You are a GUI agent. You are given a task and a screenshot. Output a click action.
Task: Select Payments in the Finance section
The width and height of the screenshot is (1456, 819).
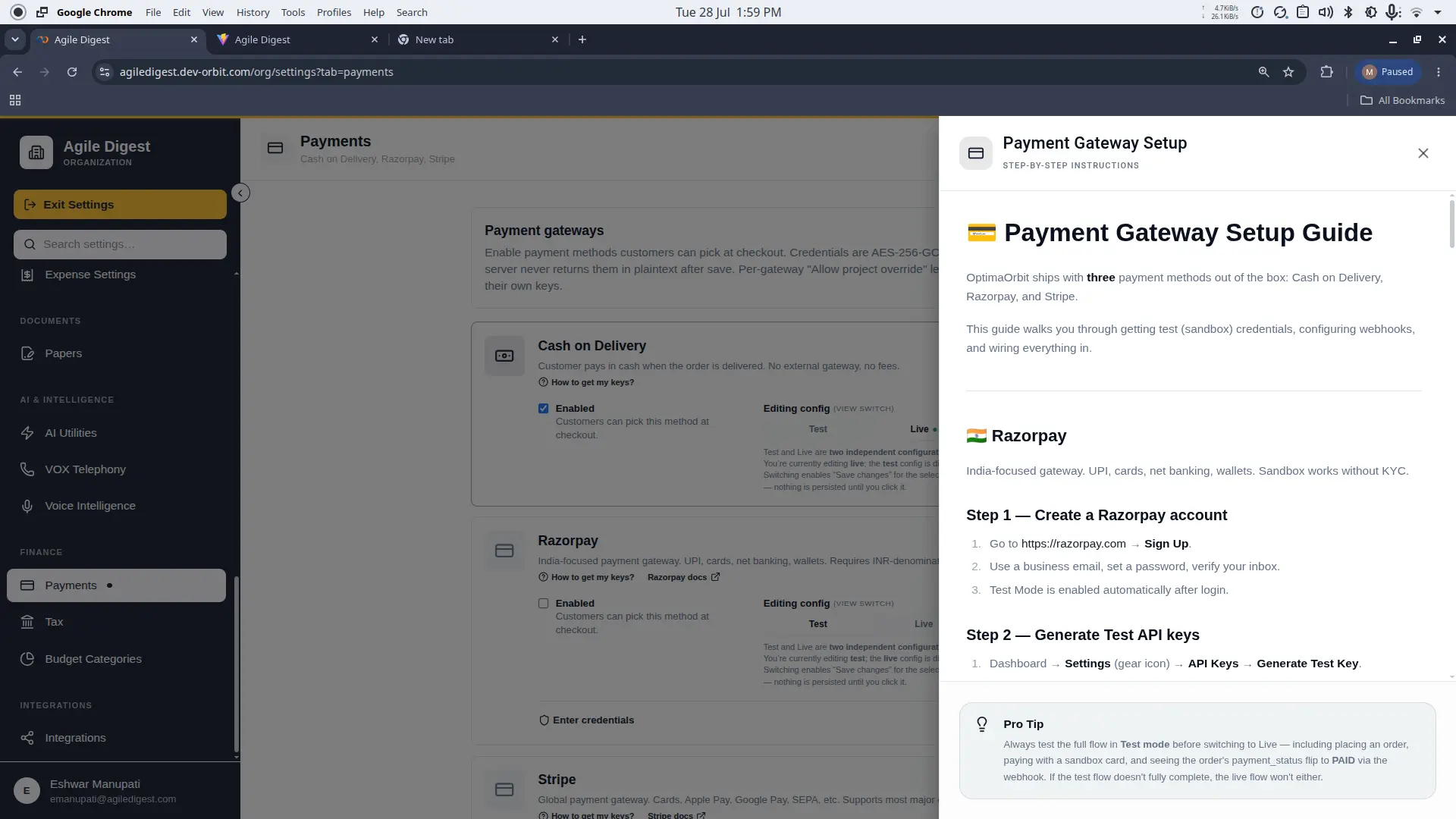[116, 585]
